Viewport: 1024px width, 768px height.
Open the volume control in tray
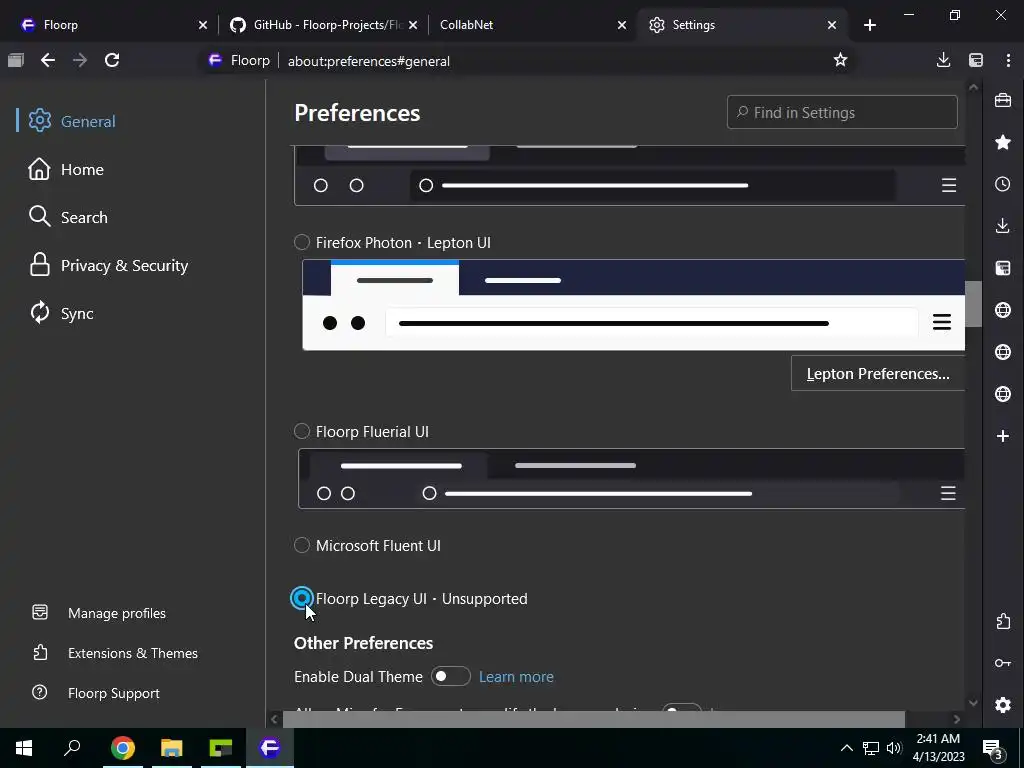[894, 748]
